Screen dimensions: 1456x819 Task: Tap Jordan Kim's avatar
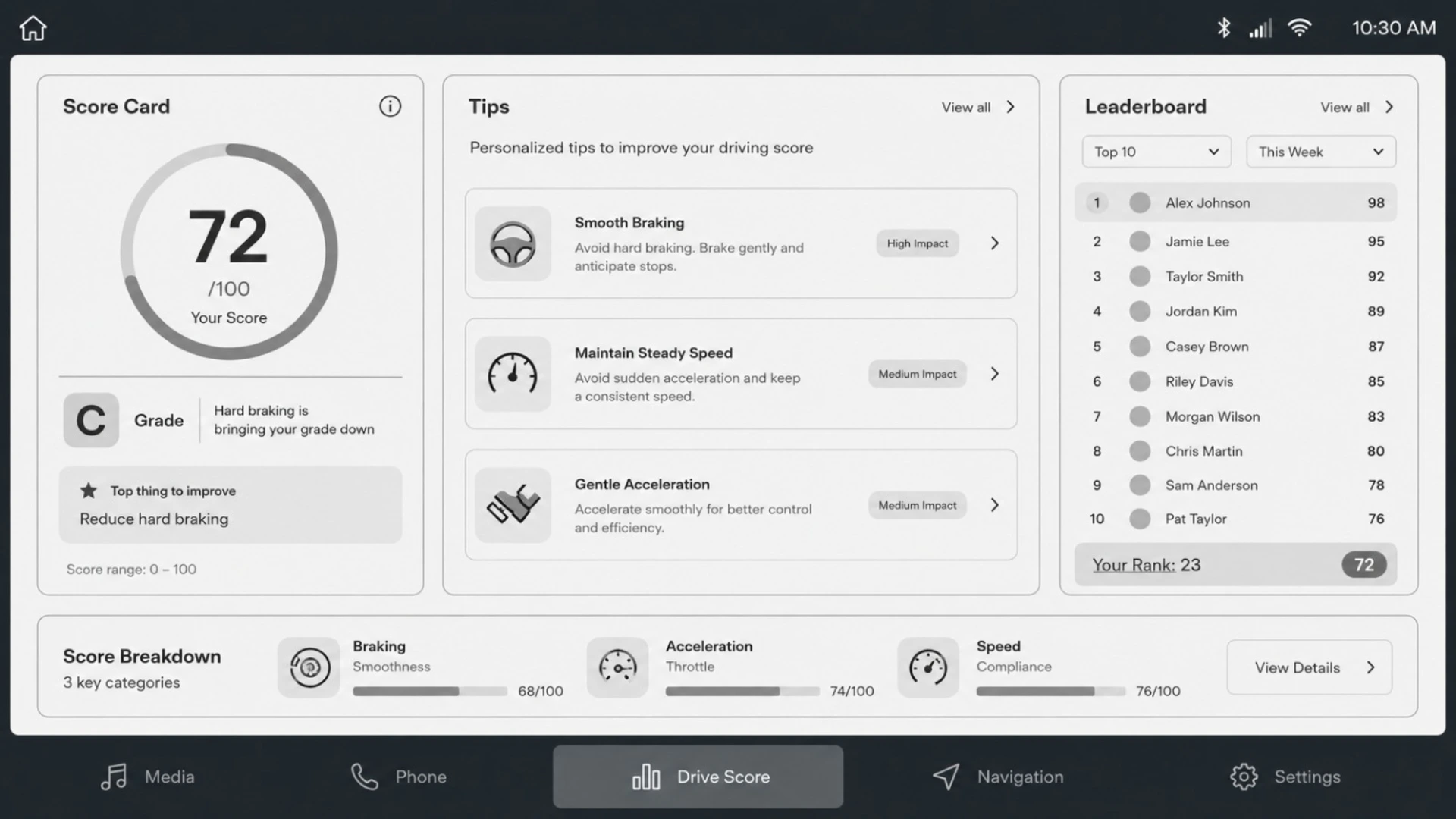click(x=1140, y=311)
